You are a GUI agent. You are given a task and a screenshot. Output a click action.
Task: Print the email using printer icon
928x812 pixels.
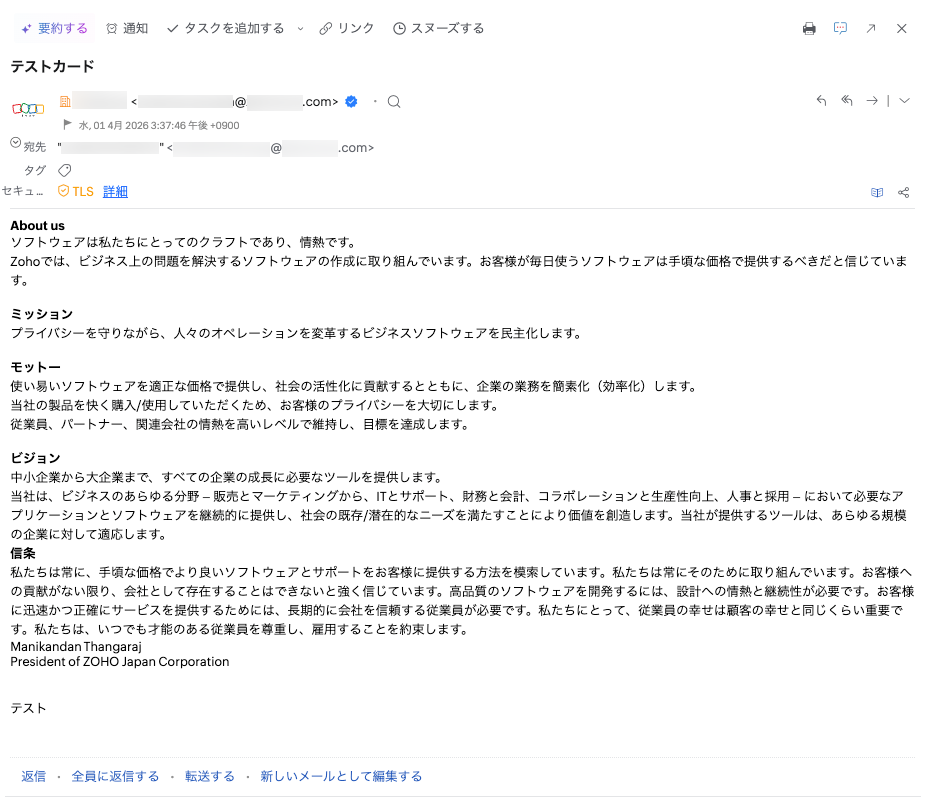click(x=809, y=29)
